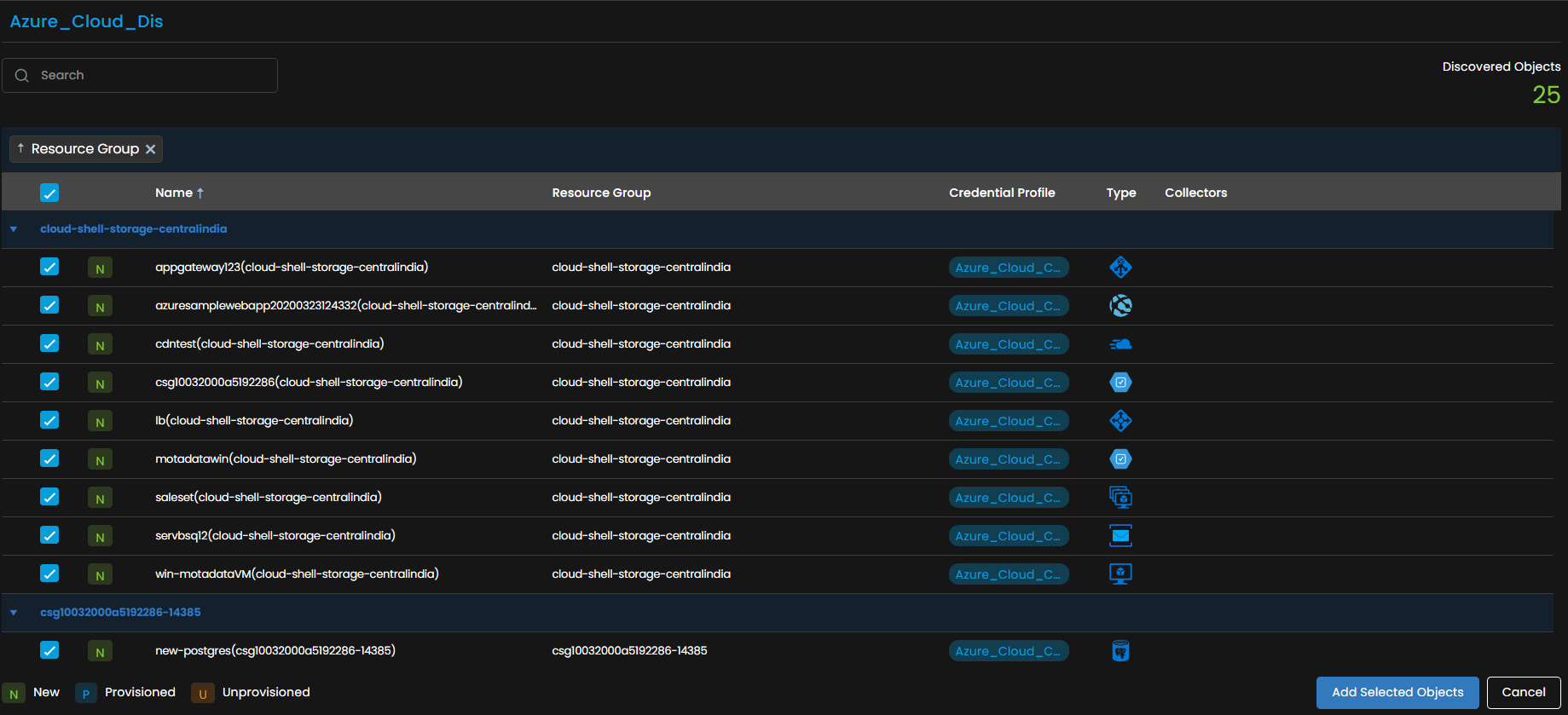This screenshot has height=715, width=1568.
Task: Click the cdntest CDN cloud type icon
Action: (1120, 344)
